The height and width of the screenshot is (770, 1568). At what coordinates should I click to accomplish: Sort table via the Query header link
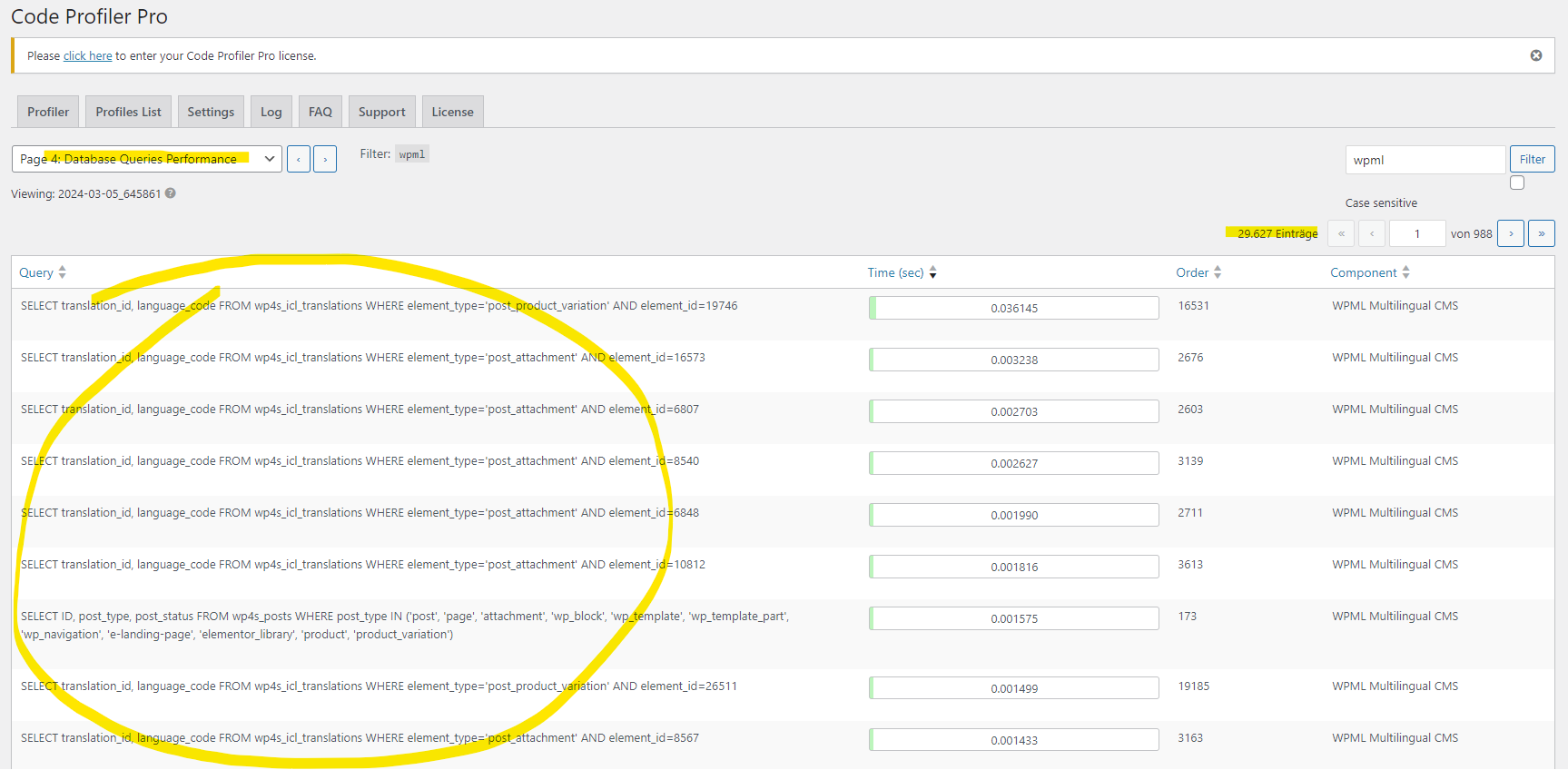(36, 272)
